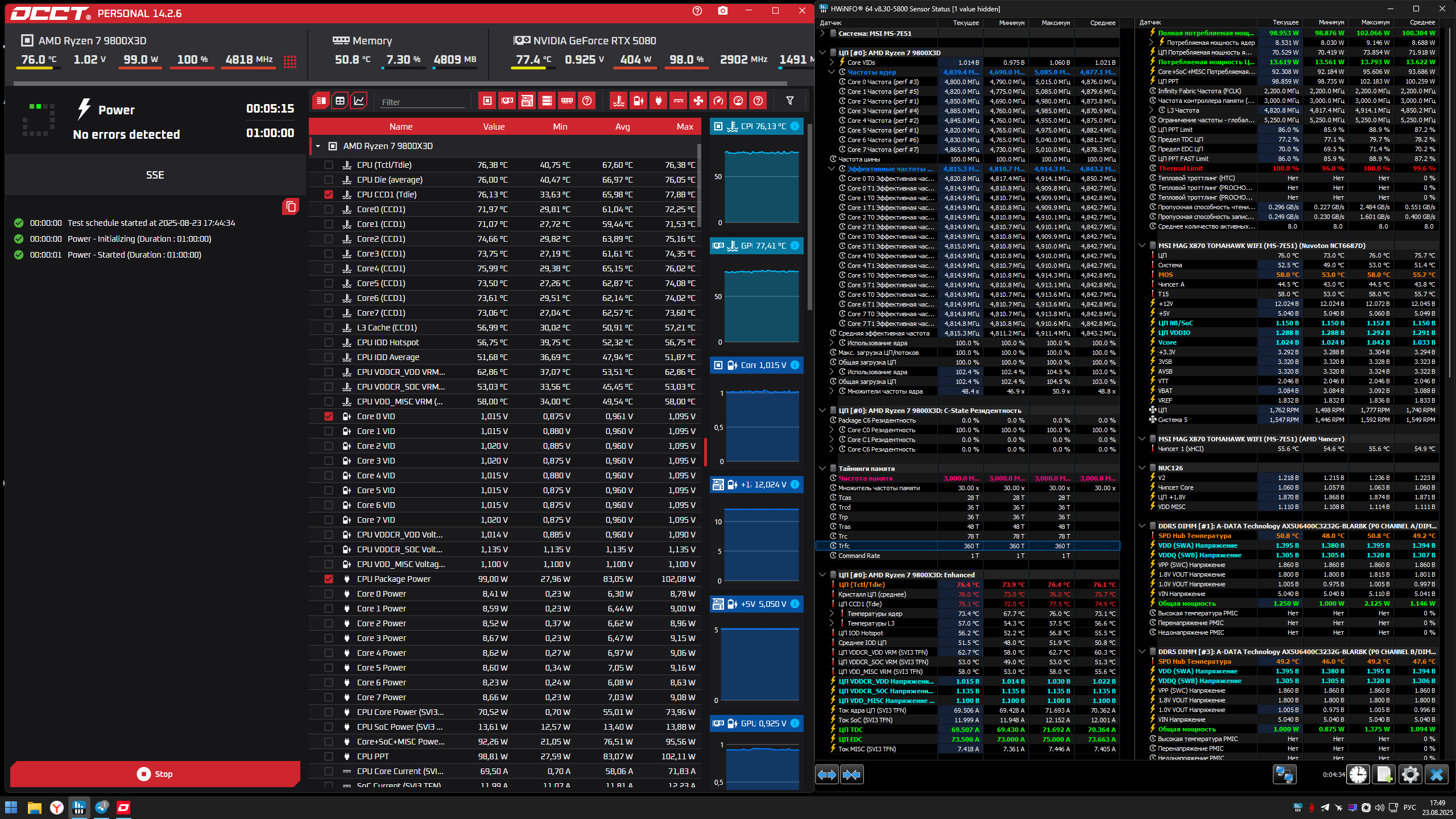Expand Core VIDs in HWiNFO
Image resolution: width=1456 pixels, height=819 pixels.
[832, 63]
